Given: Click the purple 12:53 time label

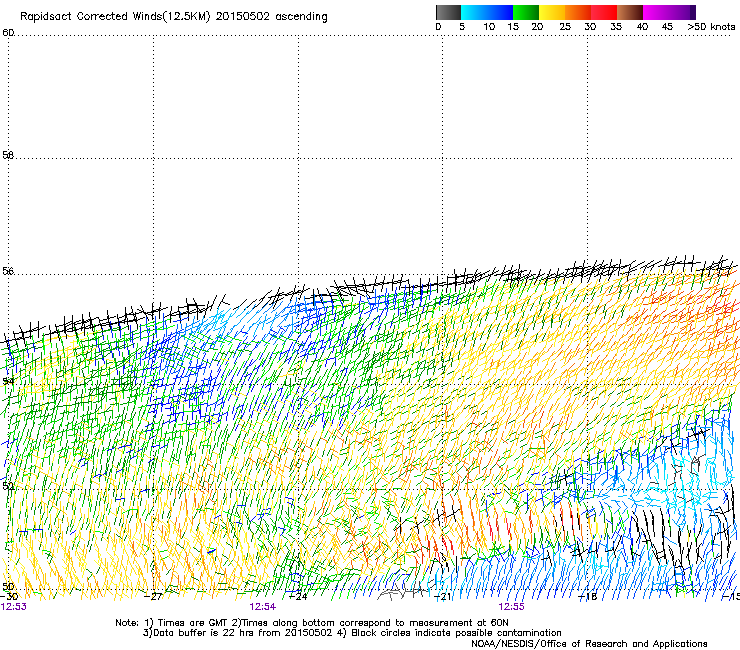Looking at the screenshot, I should (x=14, y=607).
